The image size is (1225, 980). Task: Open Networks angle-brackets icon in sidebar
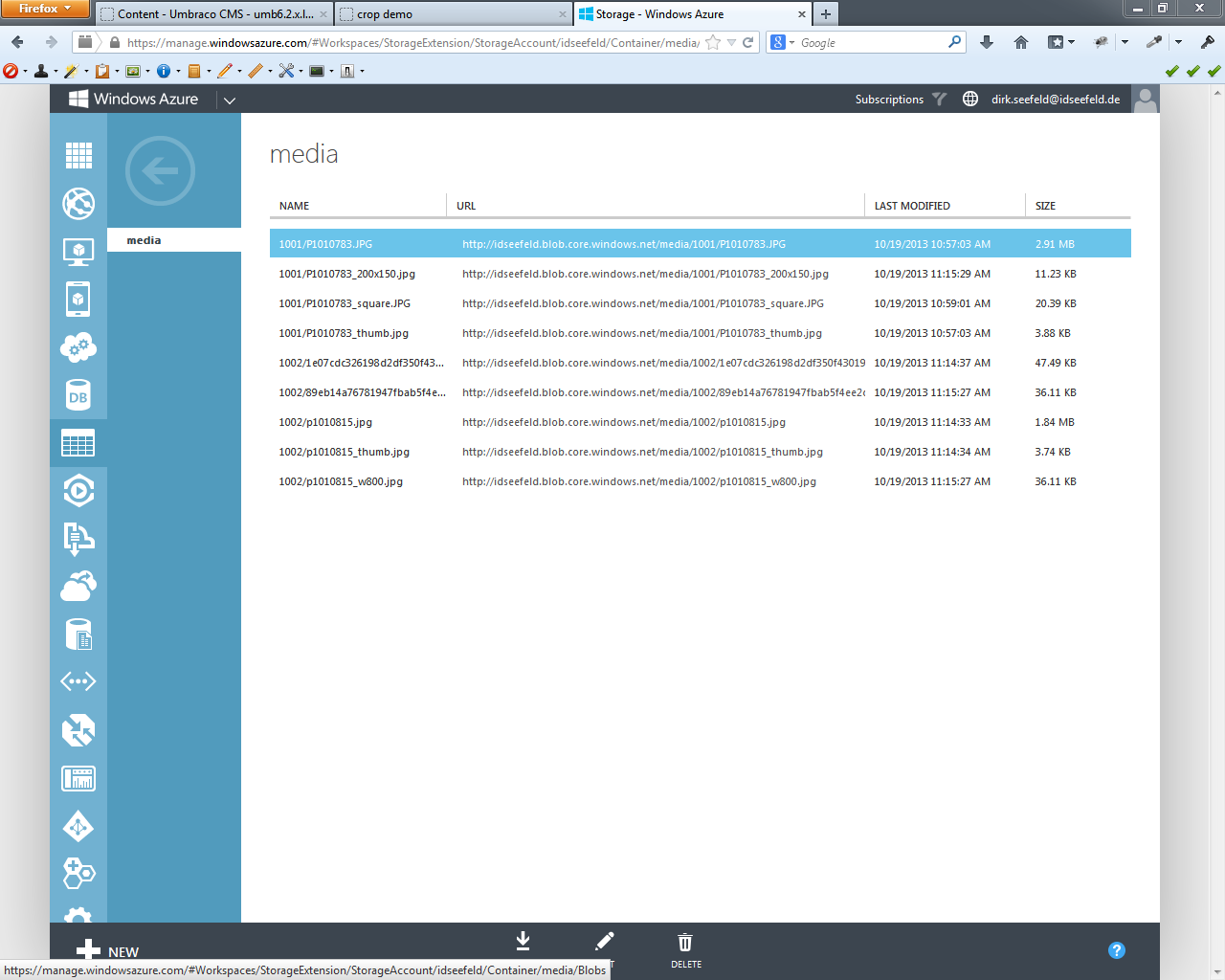(x=78, y=681)
